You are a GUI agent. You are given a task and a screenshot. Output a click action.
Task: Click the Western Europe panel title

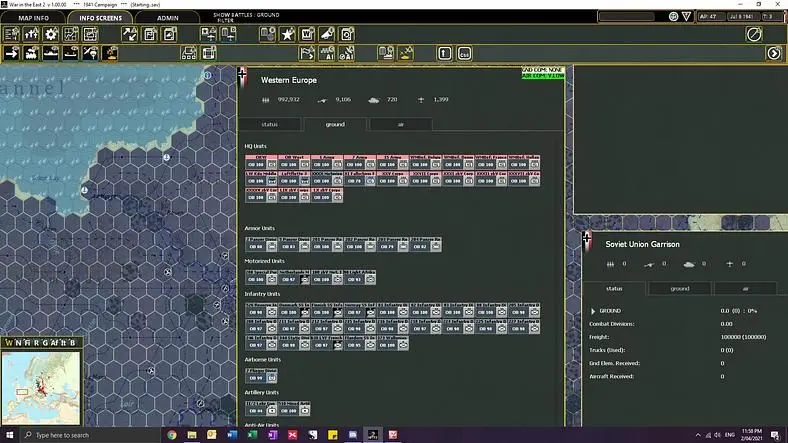point(288,80)
